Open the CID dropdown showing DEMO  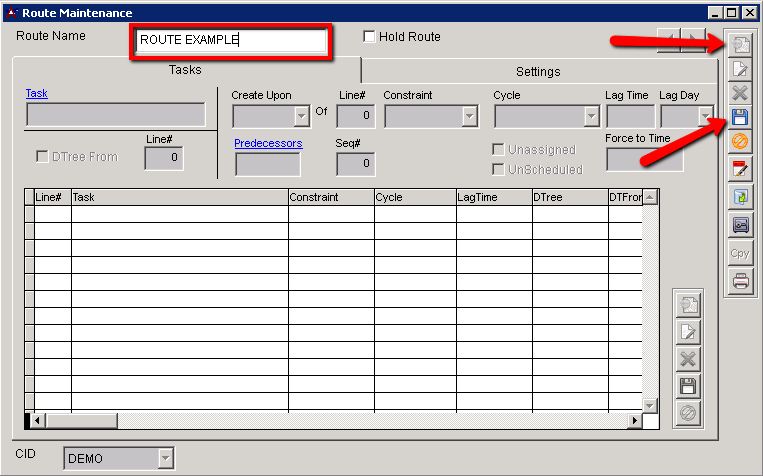[165, 458]
